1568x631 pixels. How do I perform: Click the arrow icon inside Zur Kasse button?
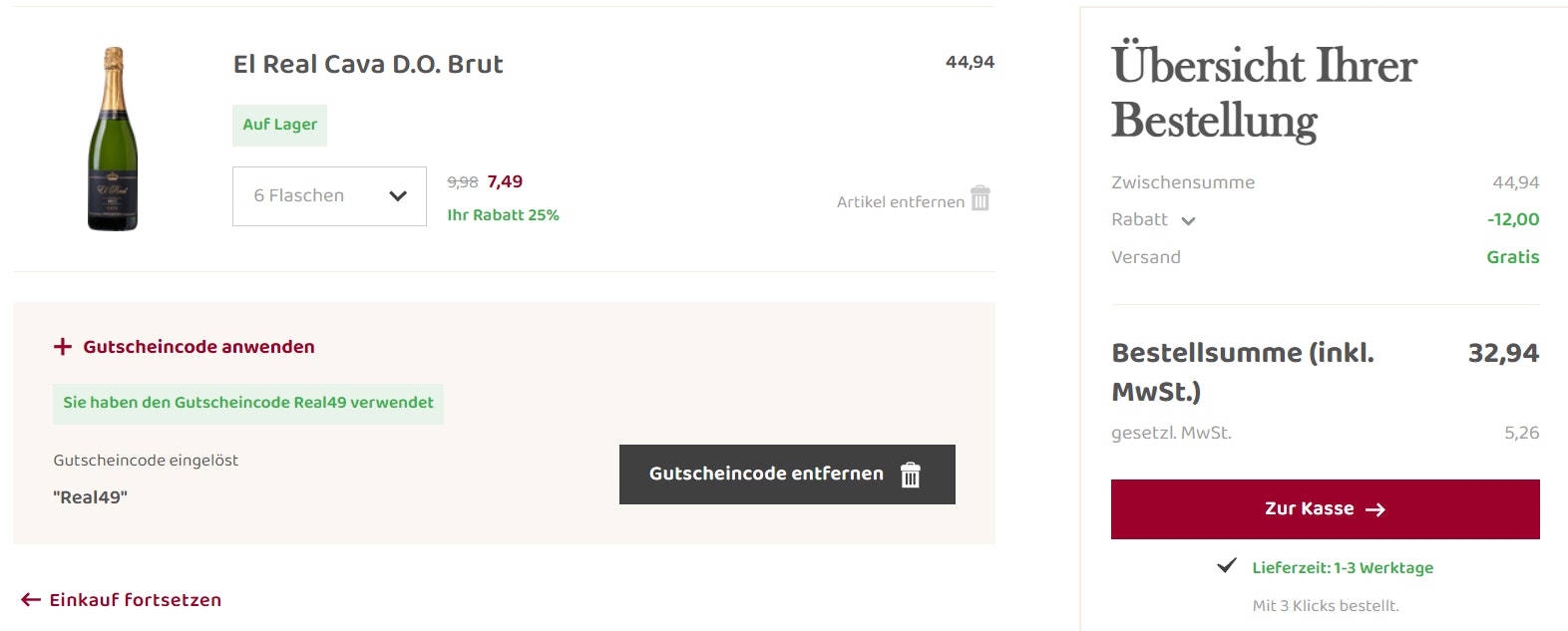coord(1374,508)
